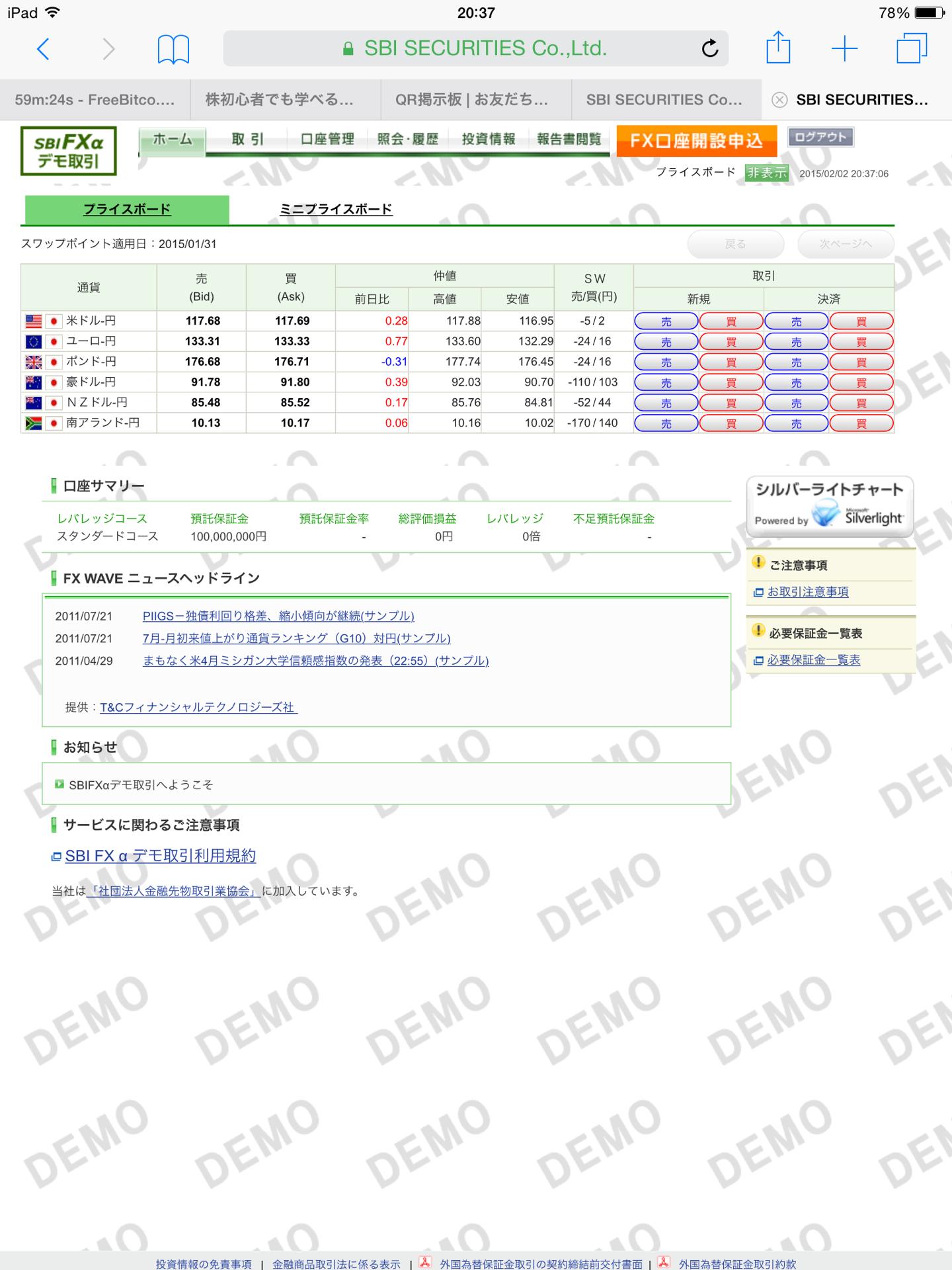Click settlement sell 売 for 南アランド-円
952x1270 pixels.
pyautogui.click(x=796, y=424)
